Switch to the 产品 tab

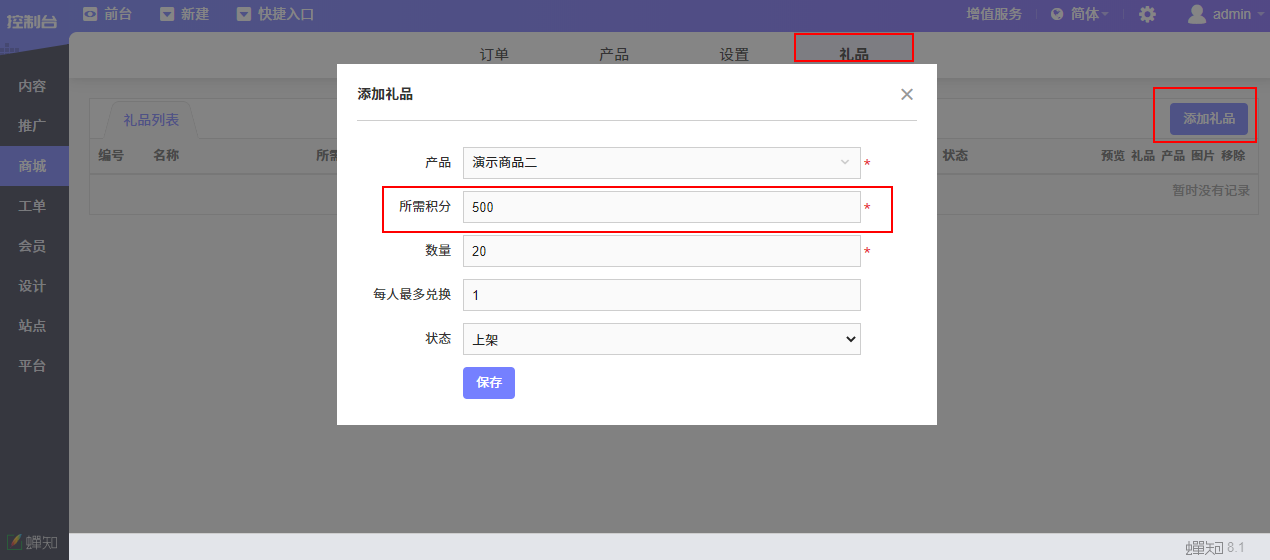(614, 54)
